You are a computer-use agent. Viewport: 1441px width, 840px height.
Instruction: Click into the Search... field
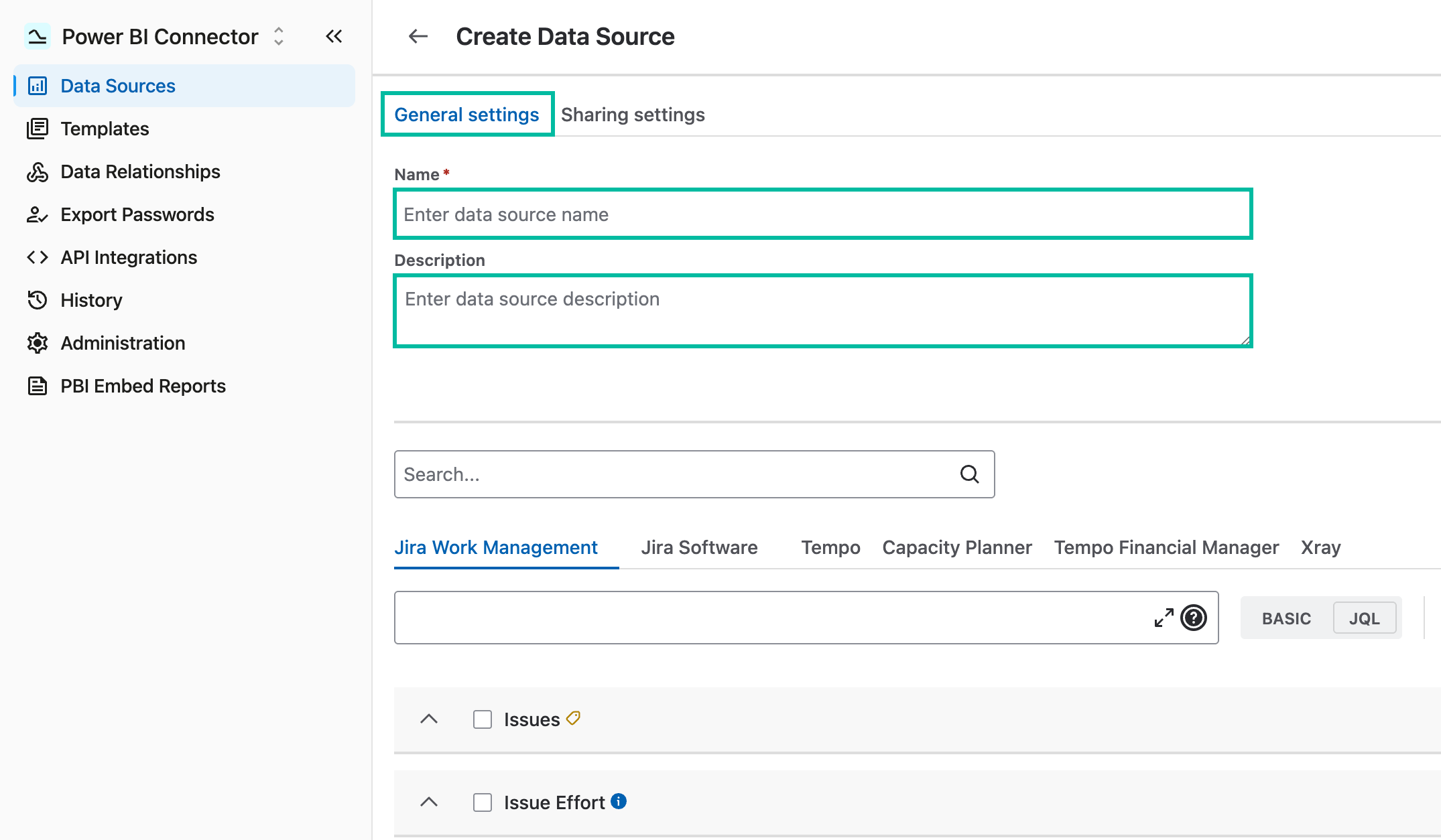[694, 474]
